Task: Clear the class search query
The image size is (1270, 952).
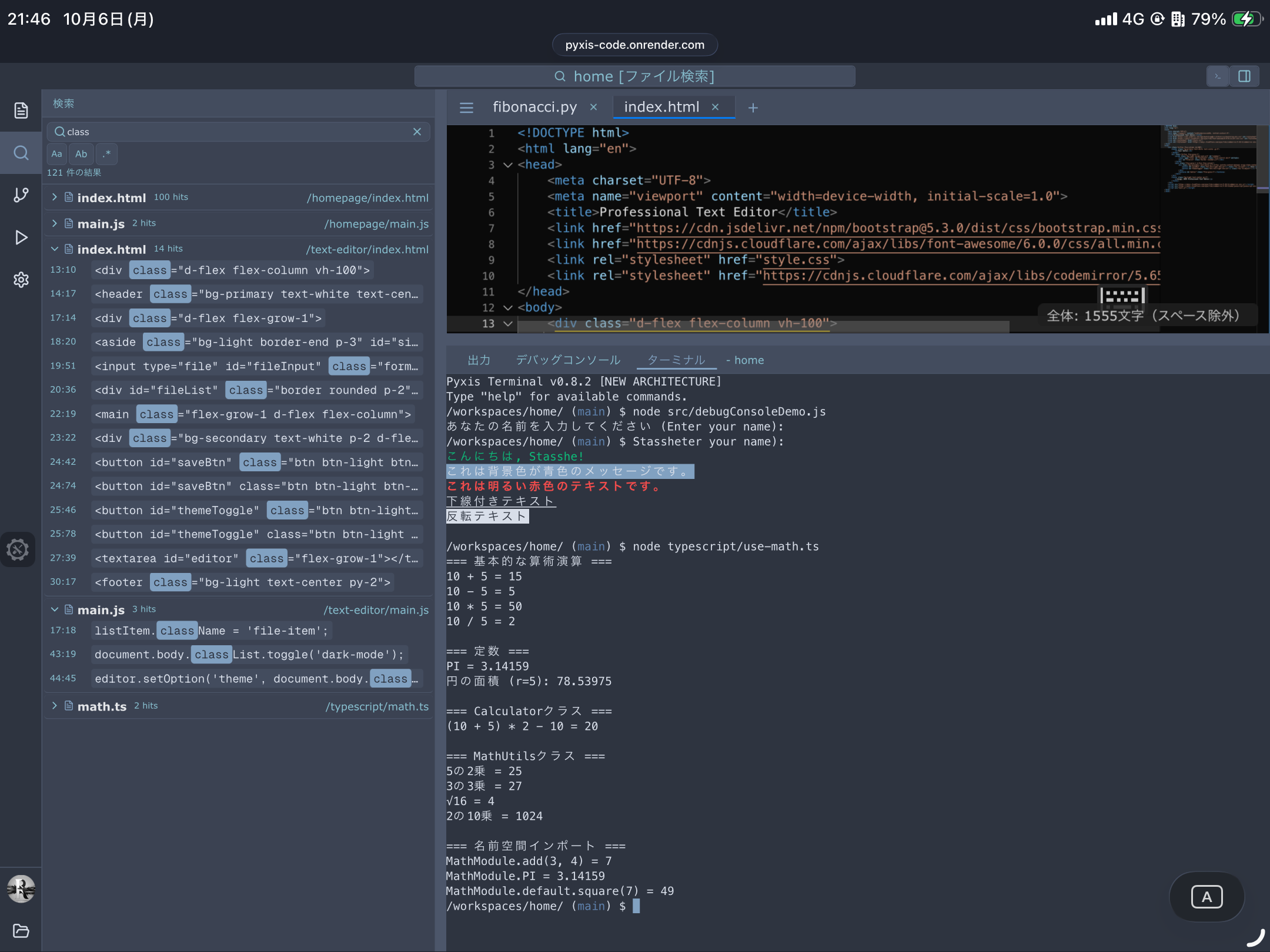Action: [x=417, y=132]
